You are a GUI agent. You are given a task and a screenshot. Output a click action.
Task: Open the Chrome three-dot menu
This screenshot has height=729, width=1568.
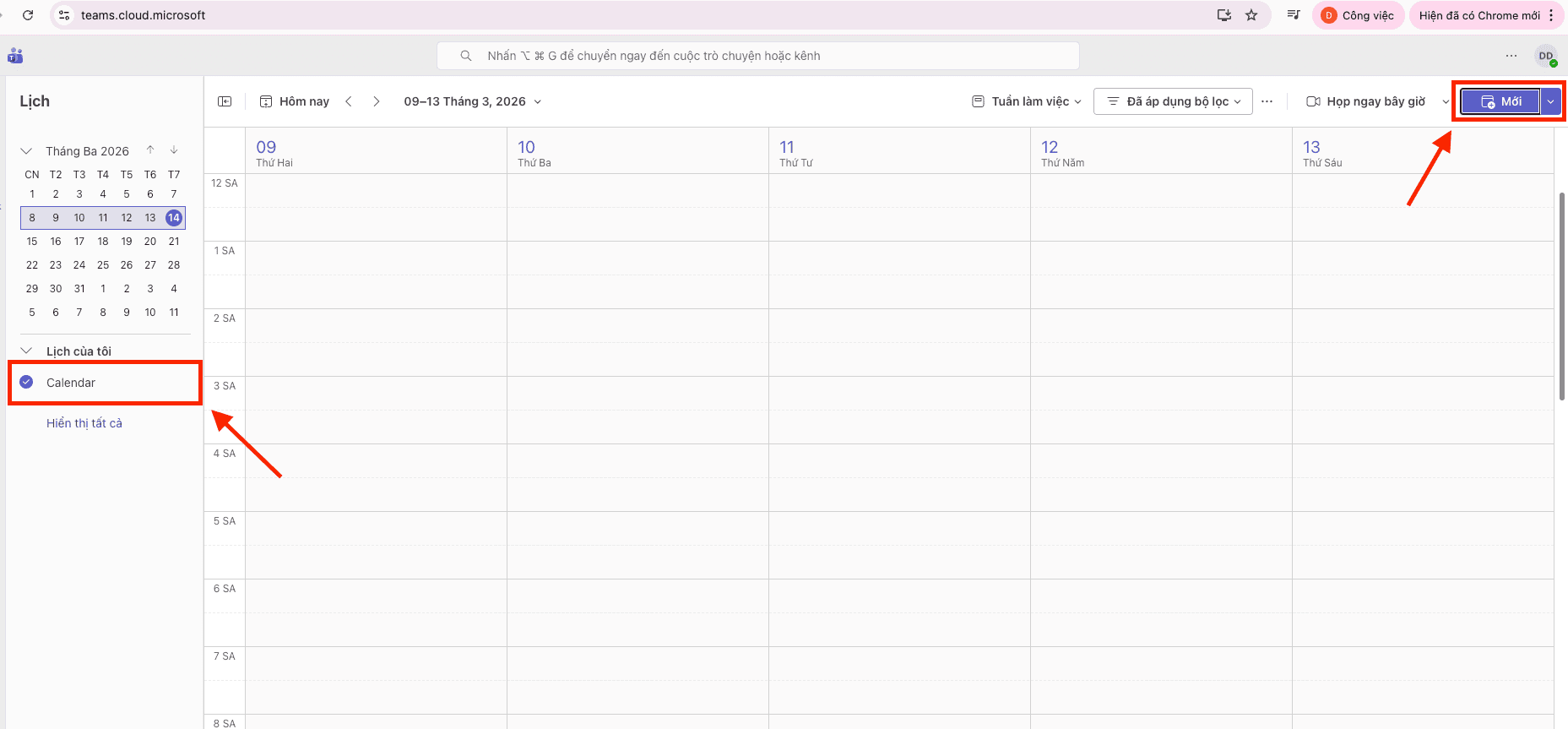point(1551,15)
